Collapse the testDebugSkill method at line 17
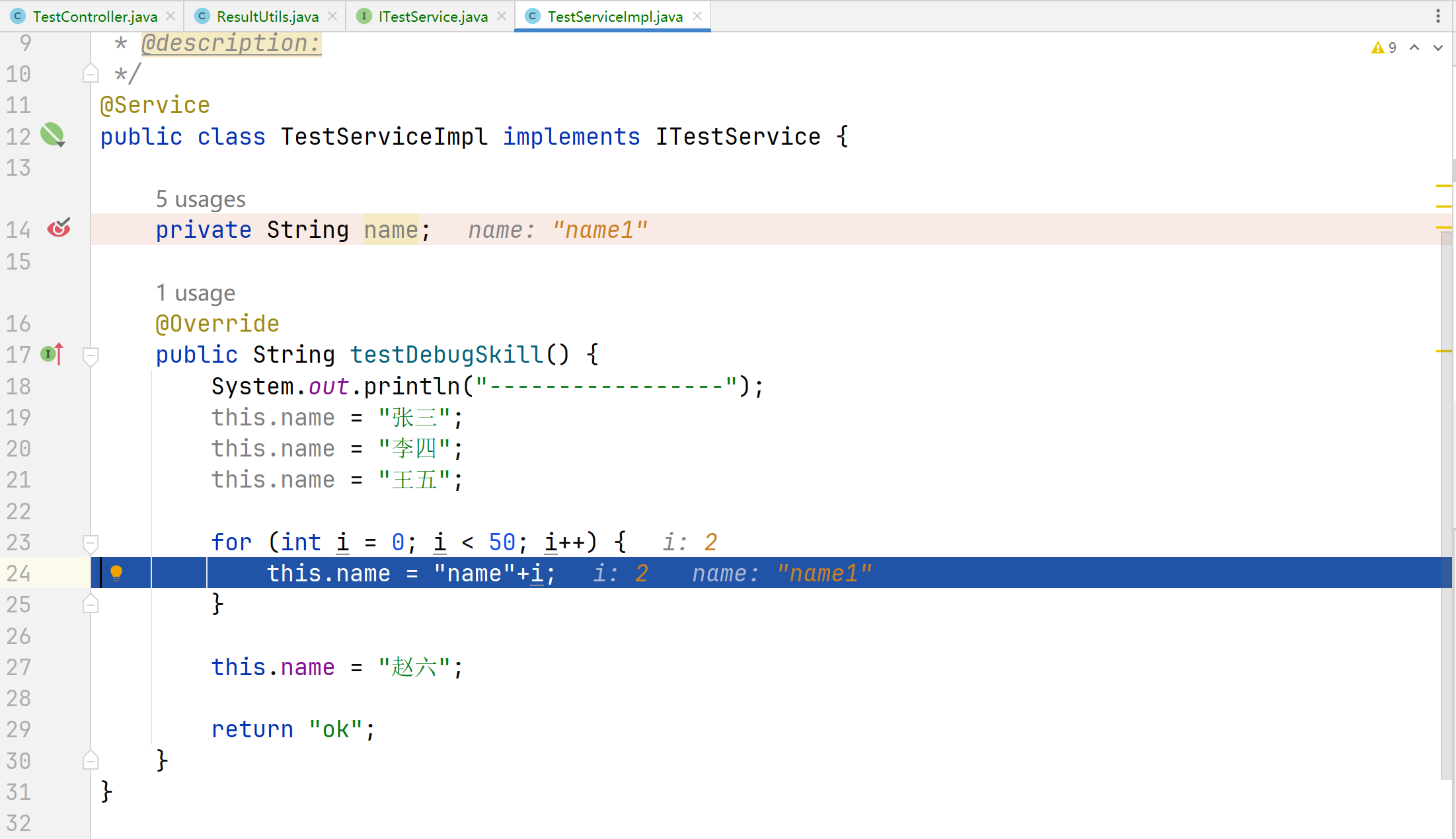1456x839 pixels. [91, 356]
